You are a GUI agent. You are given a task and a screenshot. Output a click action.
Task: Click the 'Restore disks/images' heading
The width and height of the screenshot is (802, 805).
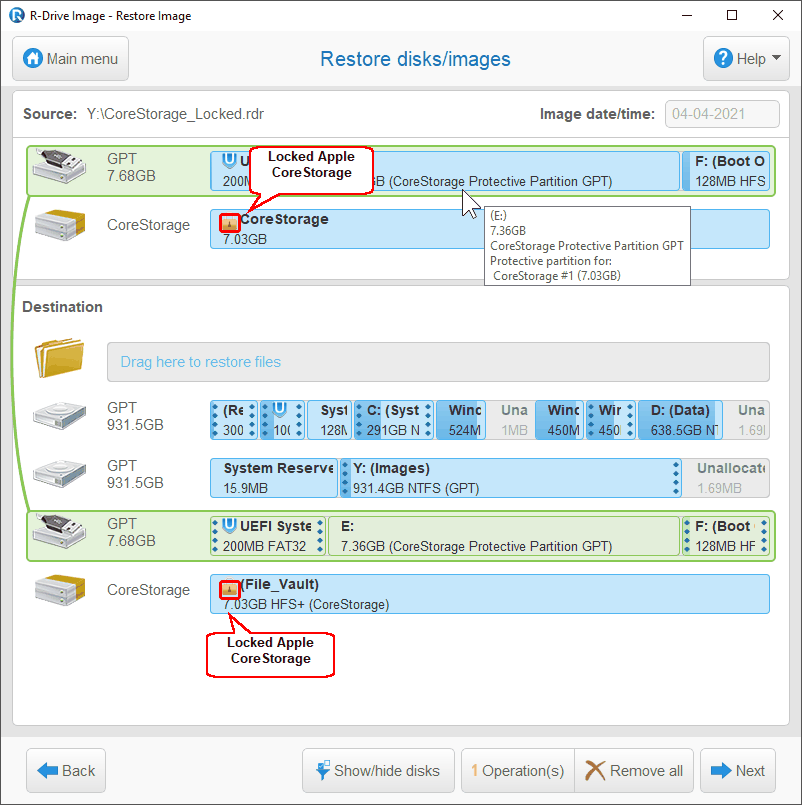pyautogui.click(x=415, y=59)
